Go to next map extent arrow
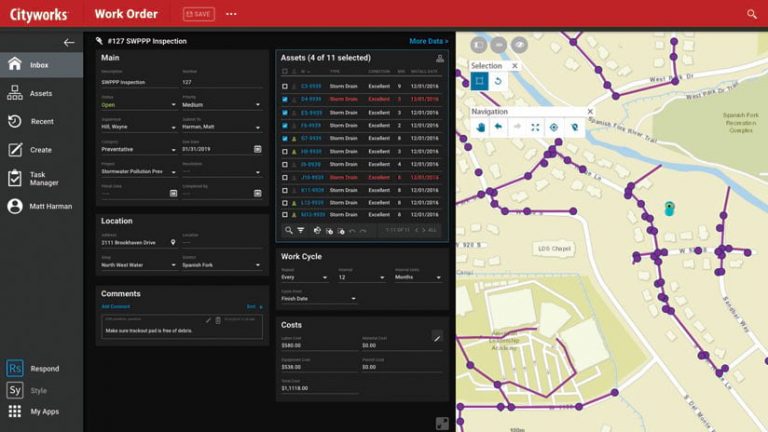 click(x=517, y=127)
